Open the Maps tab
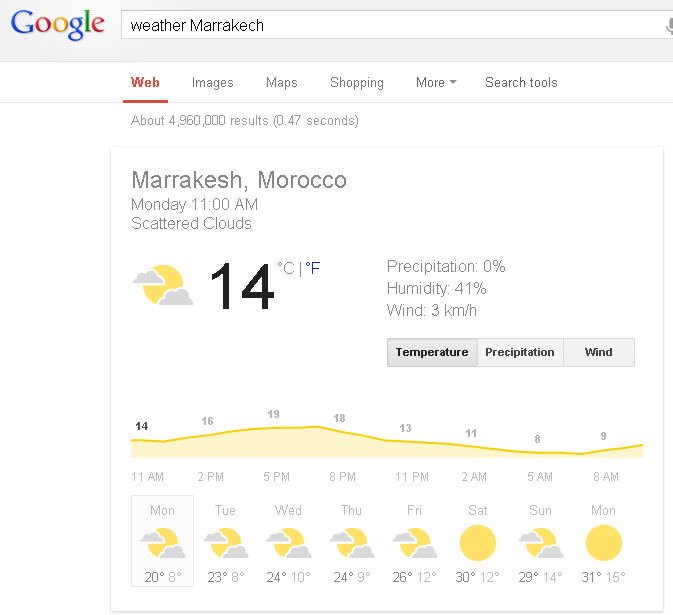Image resolution: width=673 pixels, height=615 pixels. [282, 82]
